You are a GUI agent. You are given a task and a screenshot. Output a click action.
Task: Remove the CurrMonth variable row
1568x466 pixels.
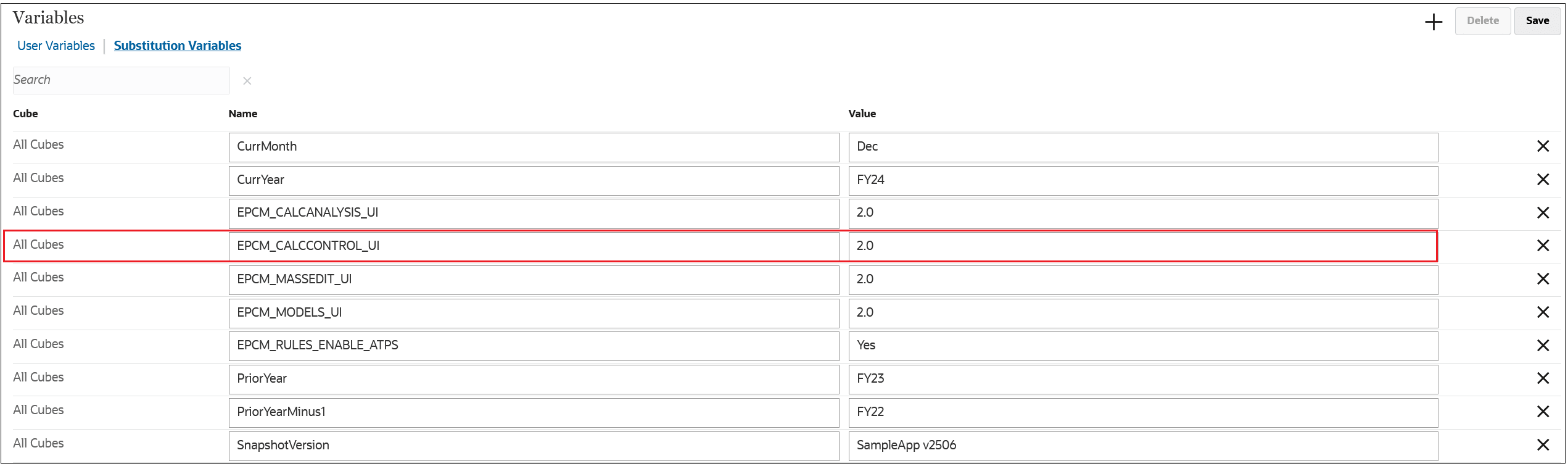(x=1543, y=146)
